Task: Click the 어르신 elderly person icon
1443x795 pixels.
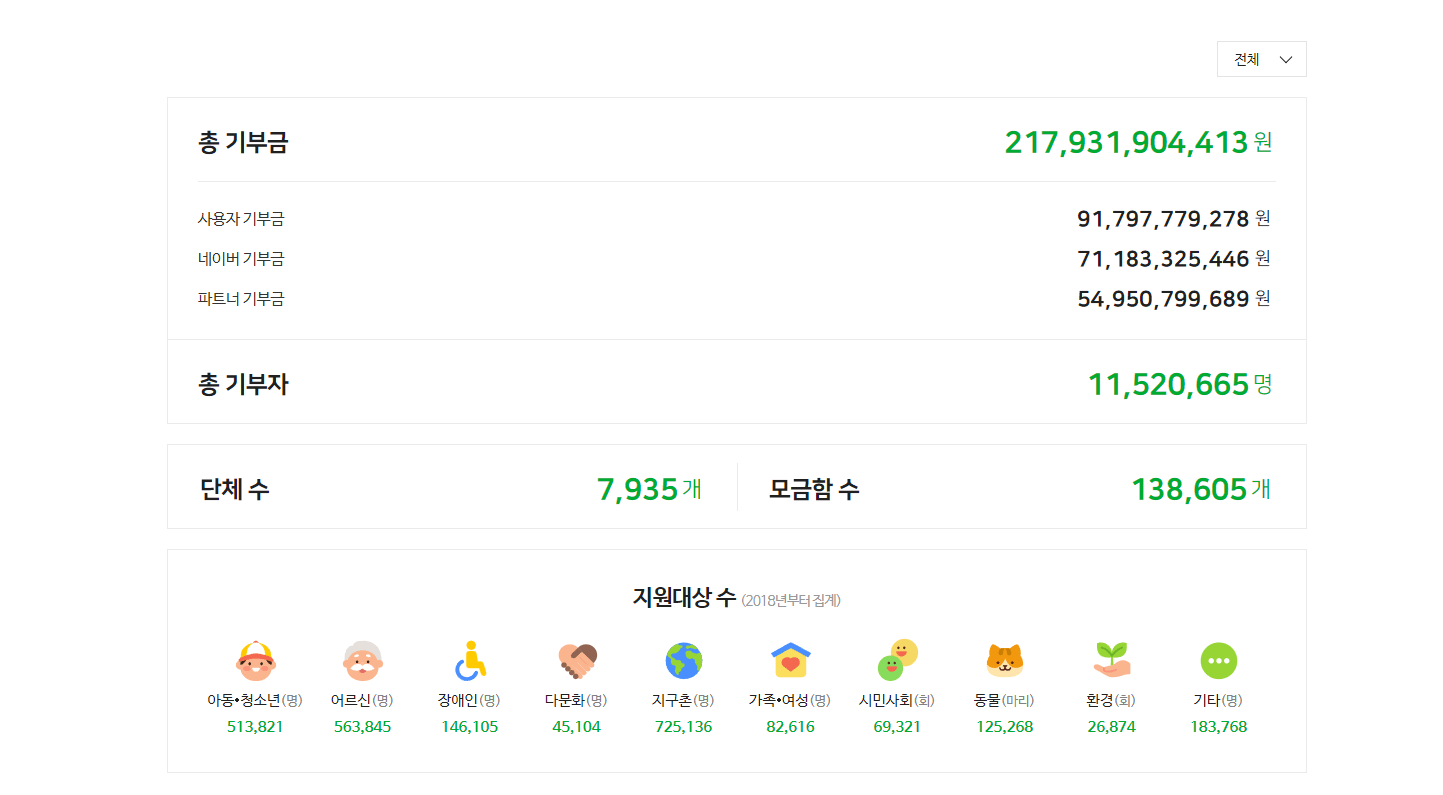Action: 362,660
